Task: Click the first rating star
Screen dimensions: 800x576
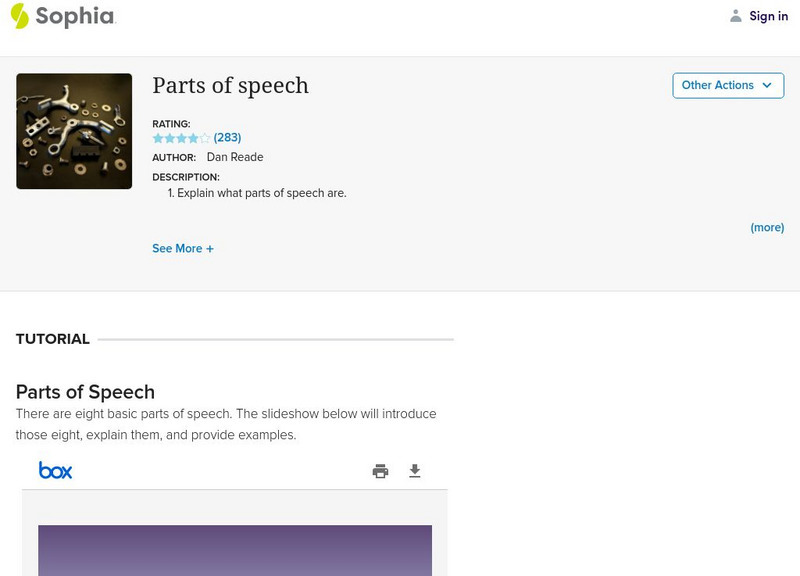Action: pos(158,138)
